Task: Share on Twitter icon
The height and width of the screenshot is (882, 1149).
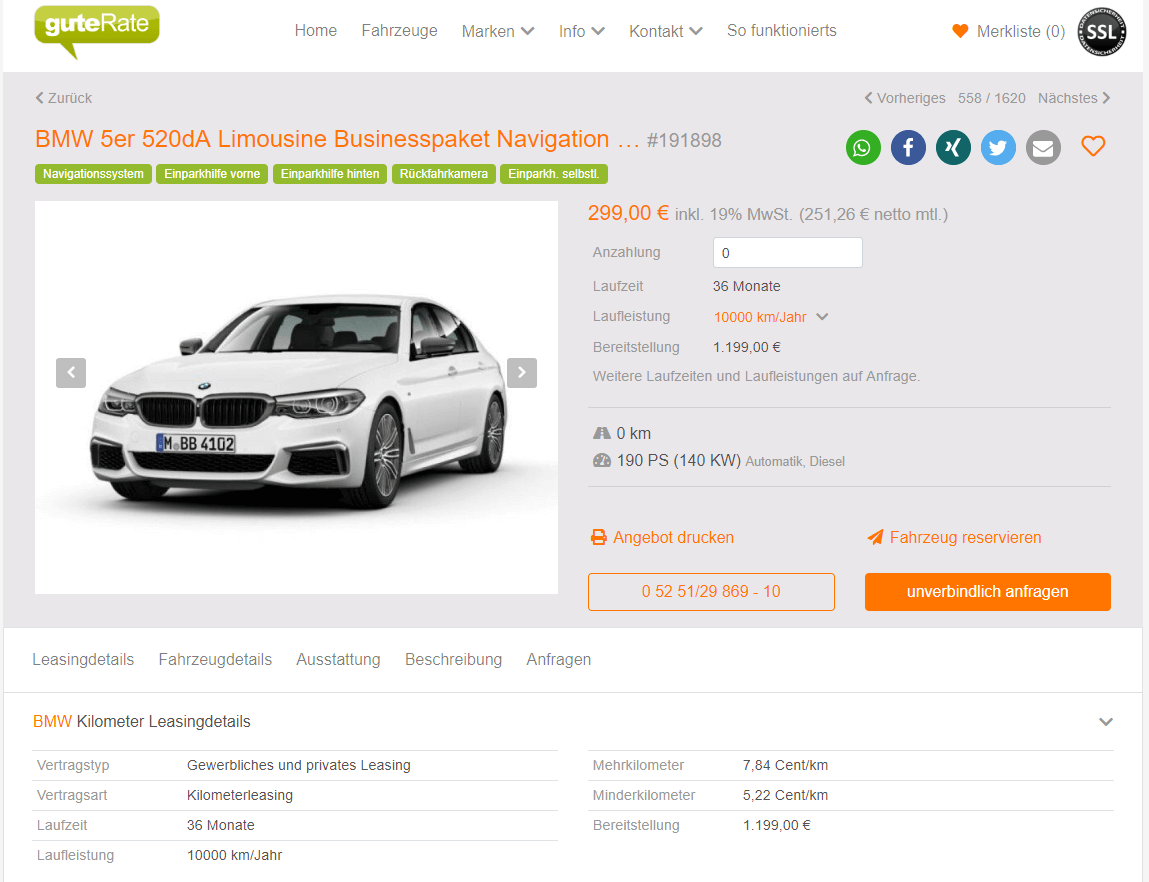Action: pos(998,147)
